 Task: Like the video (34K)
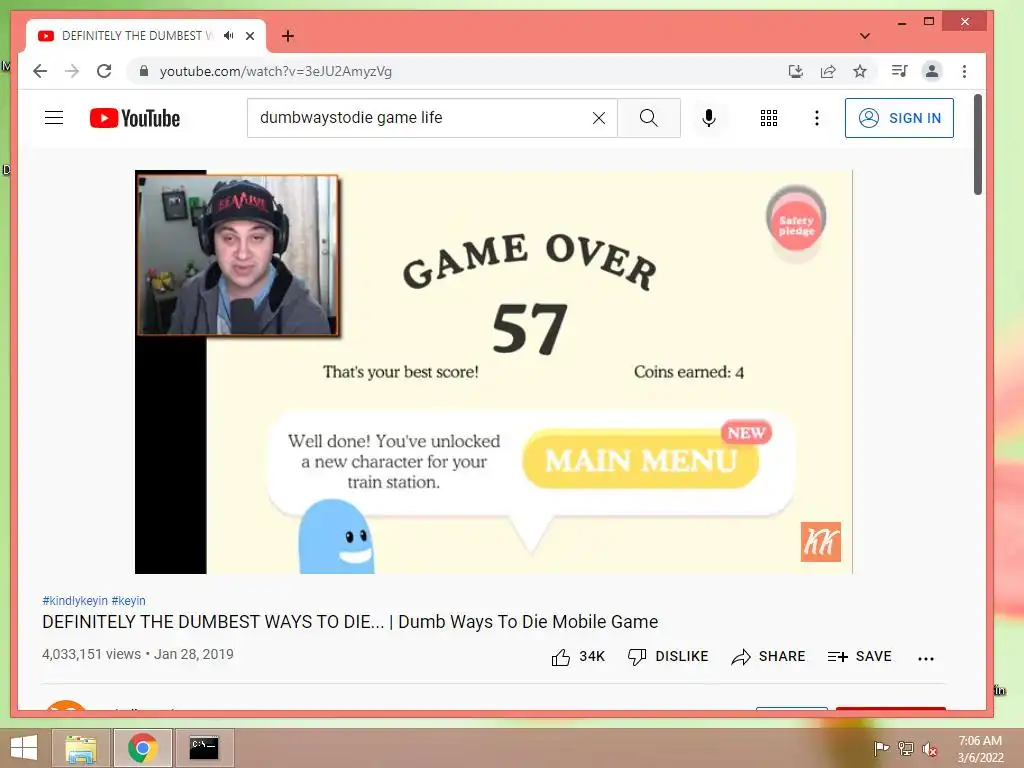(578, 656)
